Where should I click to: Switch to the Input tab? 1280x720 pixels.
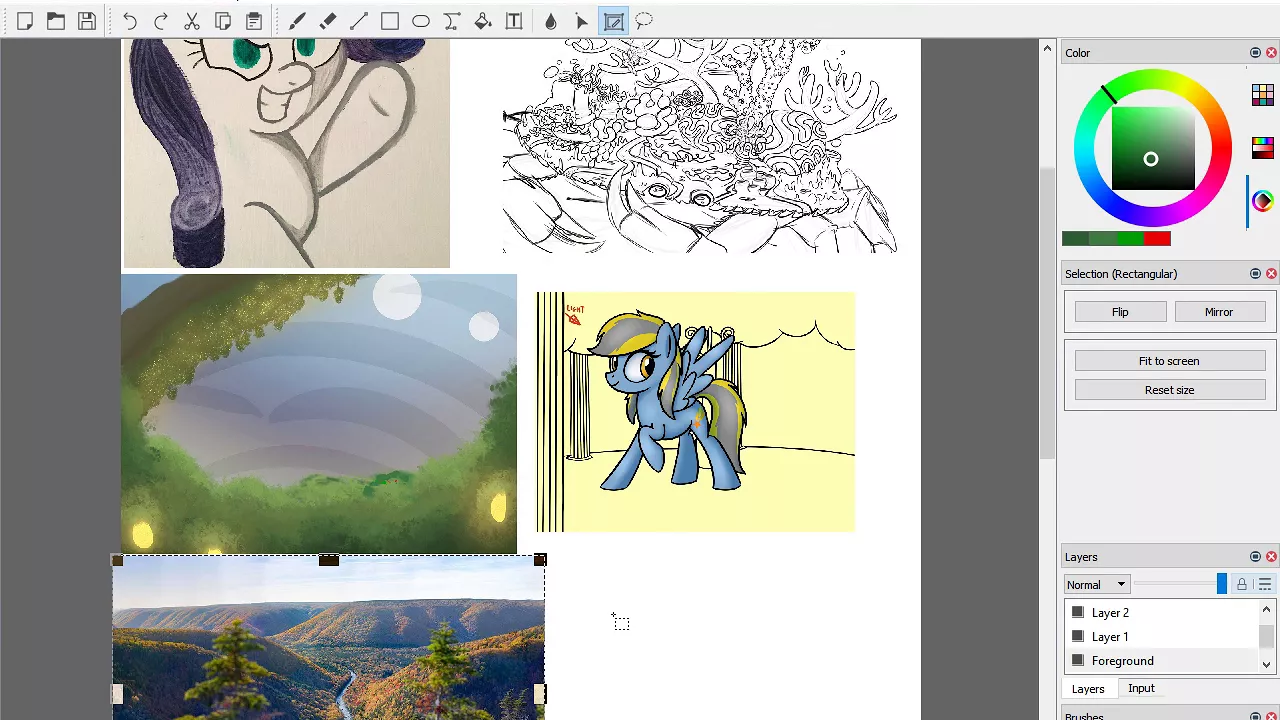click(1141, 688)
